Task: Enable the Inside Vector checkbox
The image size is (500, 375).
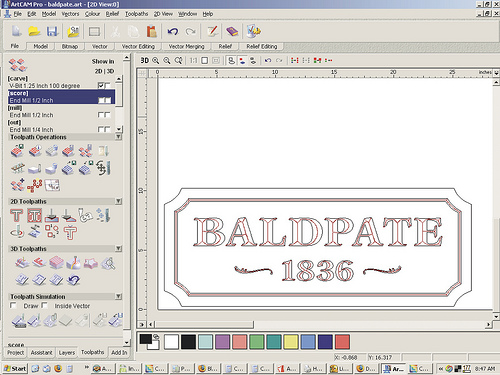Action: click(x=45, y=305)
